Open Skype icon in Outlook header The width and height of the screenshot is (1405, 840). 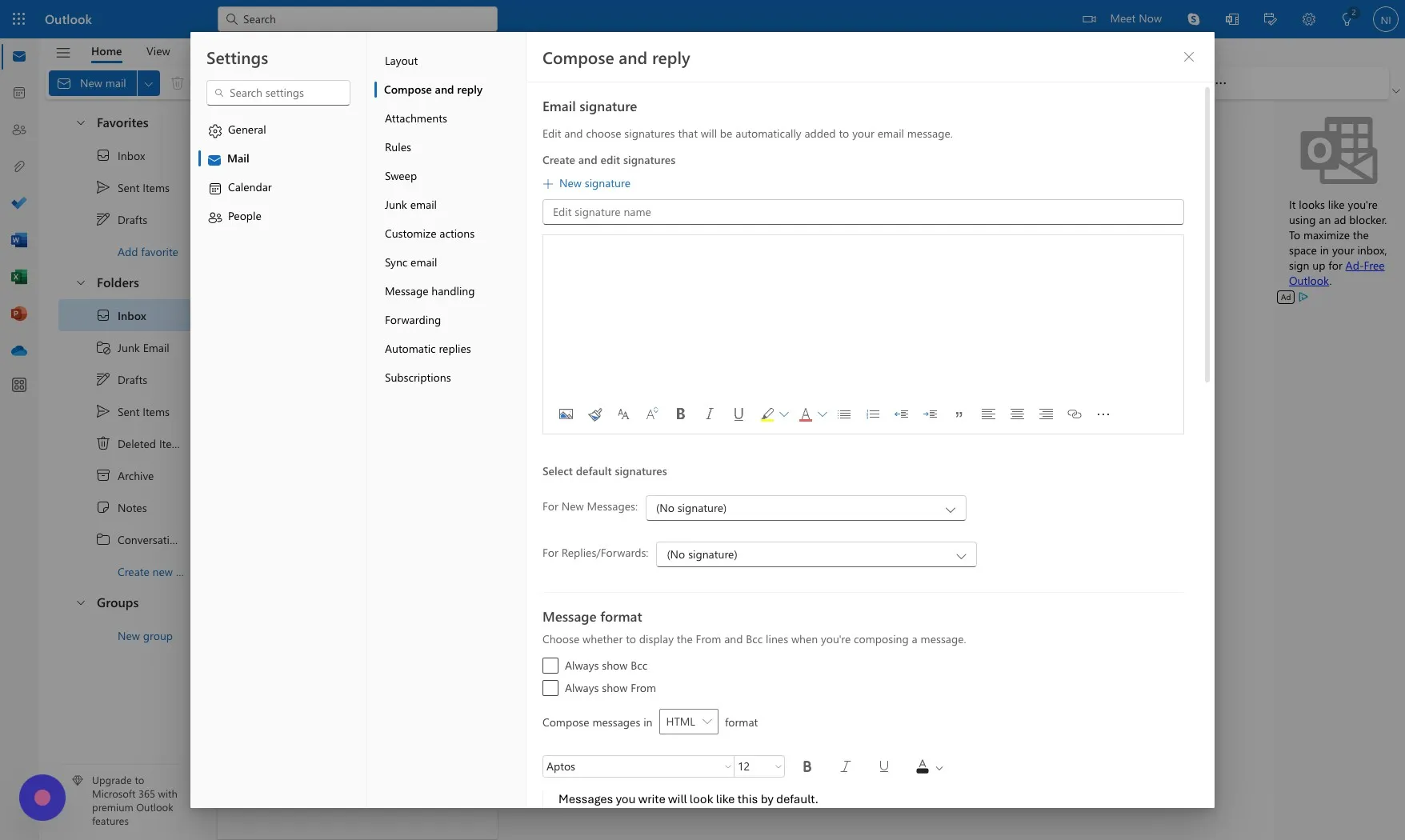[x=1194, y=19]
